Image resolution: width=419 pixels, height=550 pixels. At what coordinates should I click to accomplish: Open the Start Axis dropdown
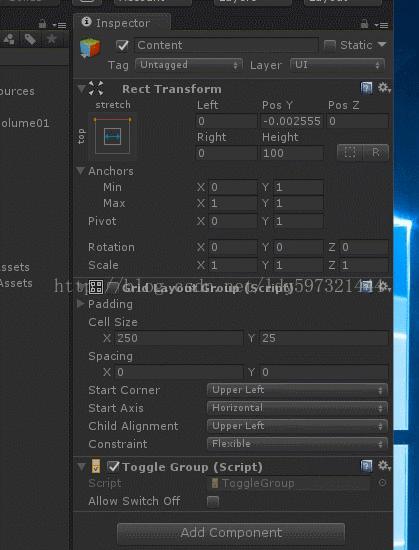[297, 408]
